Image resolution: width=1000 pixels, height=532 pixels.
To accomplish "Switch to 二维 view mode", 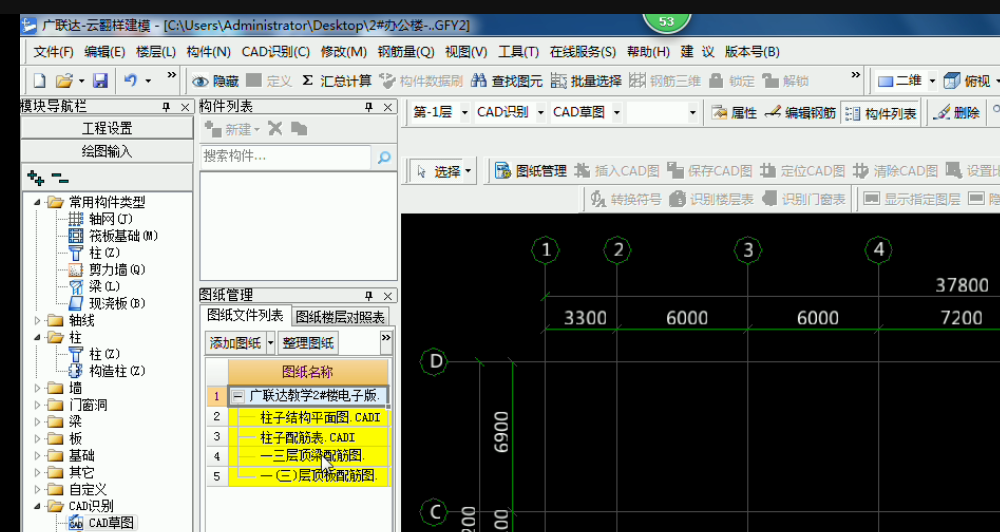I will tap(901, 81).
